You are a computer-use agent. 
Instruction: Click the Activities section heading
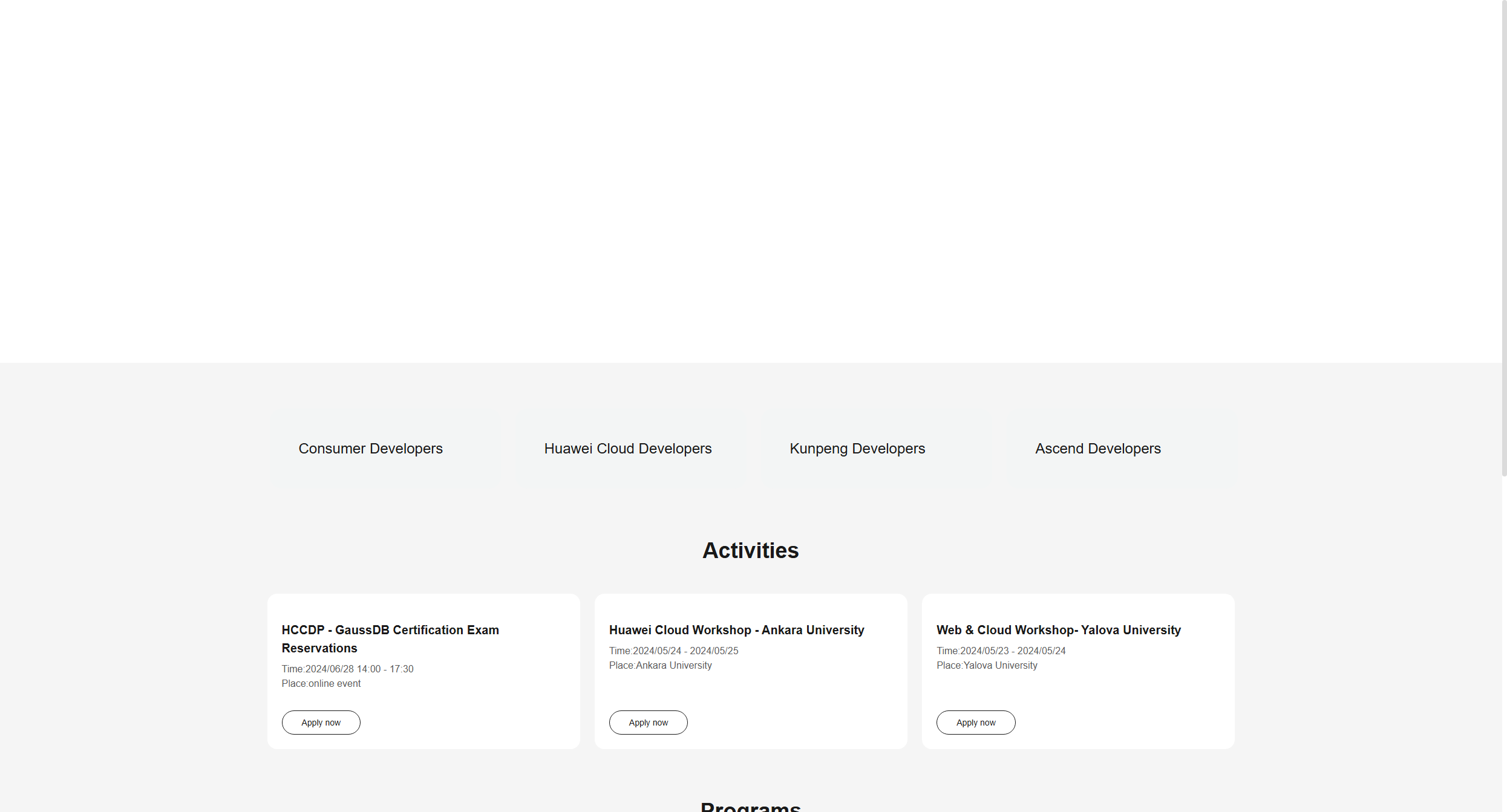click(x=751, y=551)
